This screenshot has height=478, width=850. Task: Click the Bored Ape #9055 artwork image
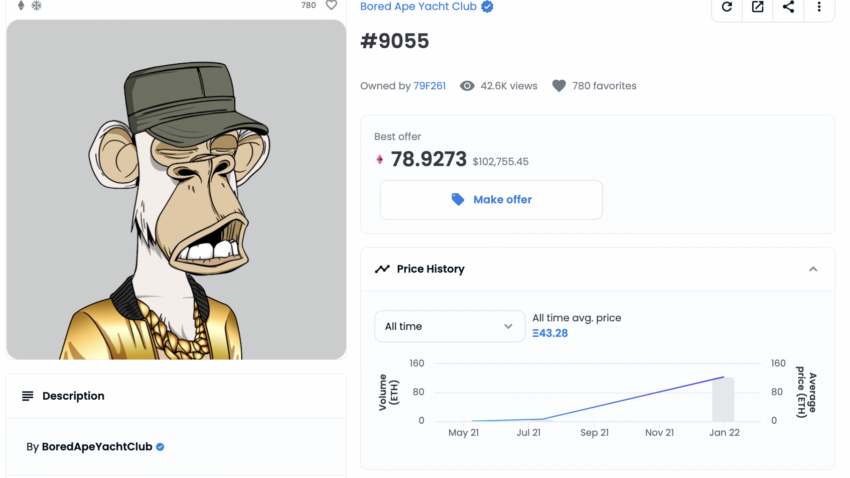(176, 189)
